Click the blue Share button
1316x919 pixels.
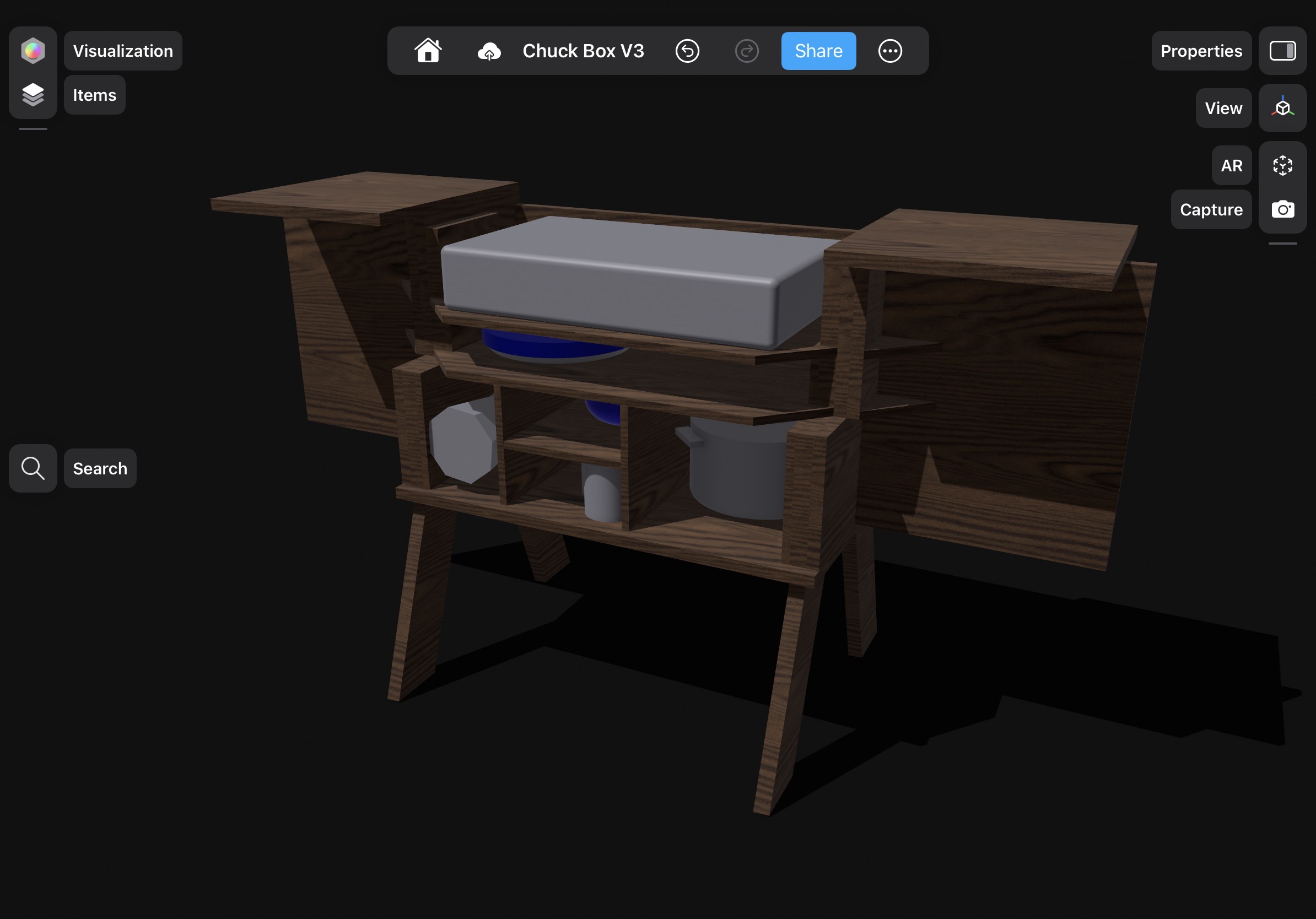click(x=818, y=51)
